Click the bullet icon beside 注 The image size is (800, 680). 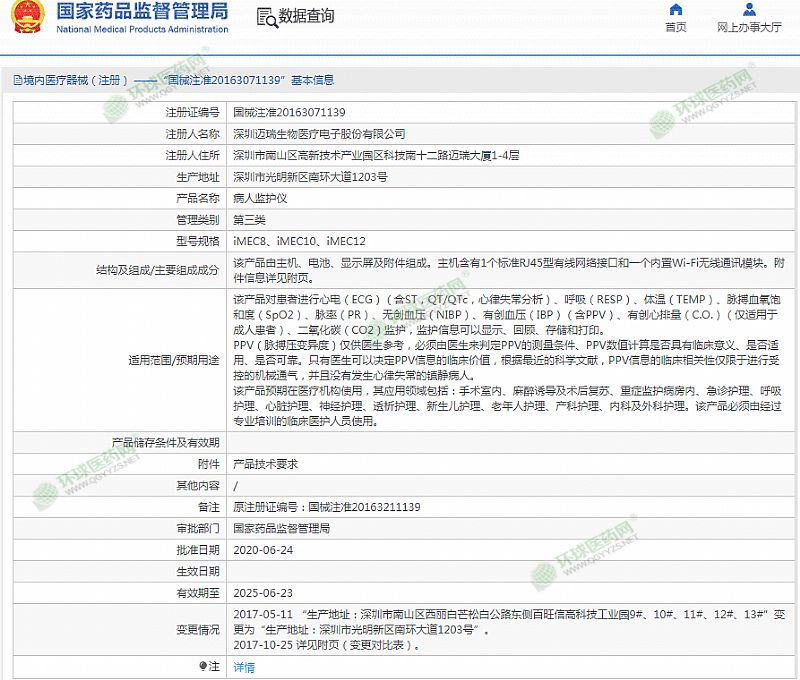[x=203, y=666]
